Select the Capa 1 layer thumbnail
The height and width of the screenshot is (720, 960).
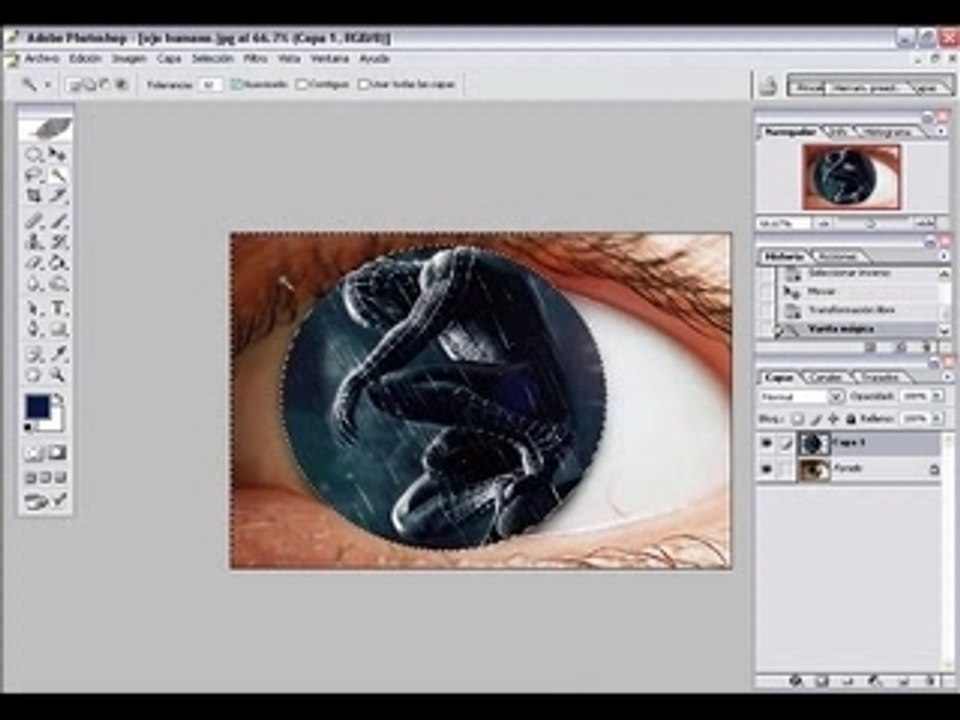point(814,444)
